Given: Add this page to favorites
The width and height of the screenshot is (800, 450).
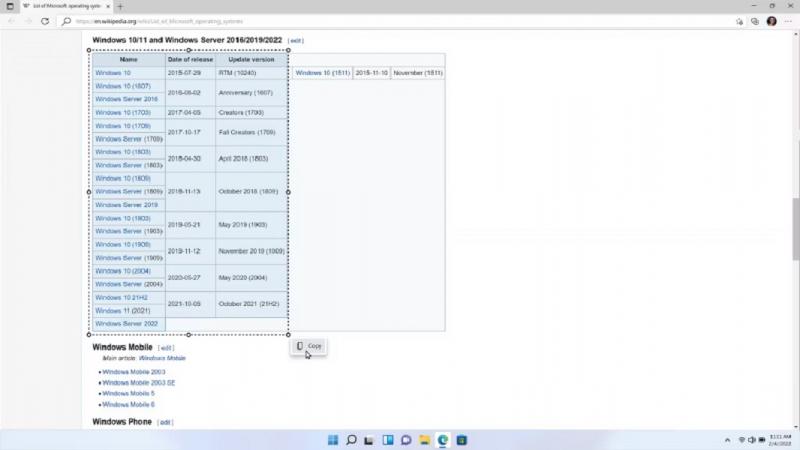Looking at the screenshot, I should tap(739, 21).
